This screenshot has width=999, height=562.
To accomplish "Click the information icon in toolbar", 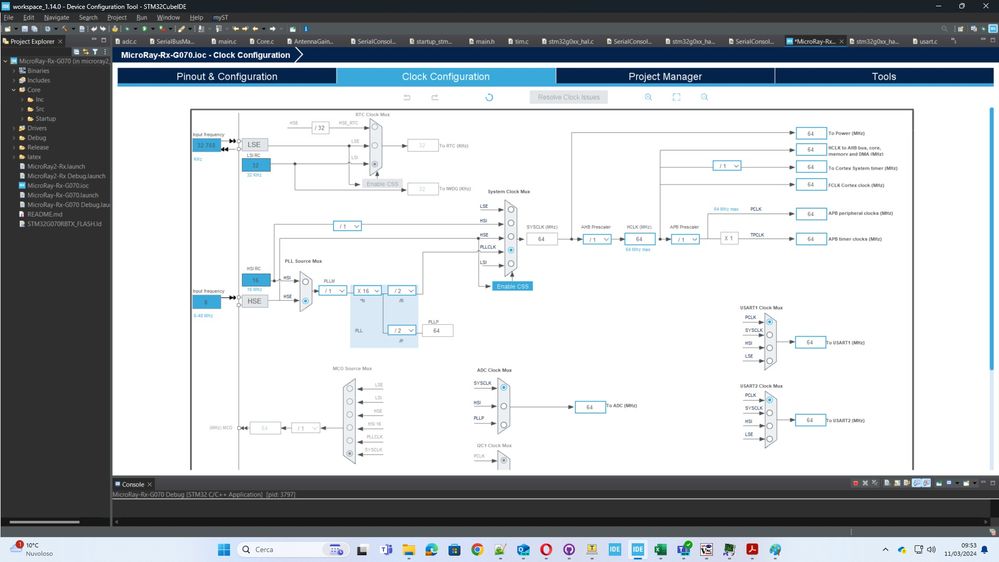I will tap(306, 29).
